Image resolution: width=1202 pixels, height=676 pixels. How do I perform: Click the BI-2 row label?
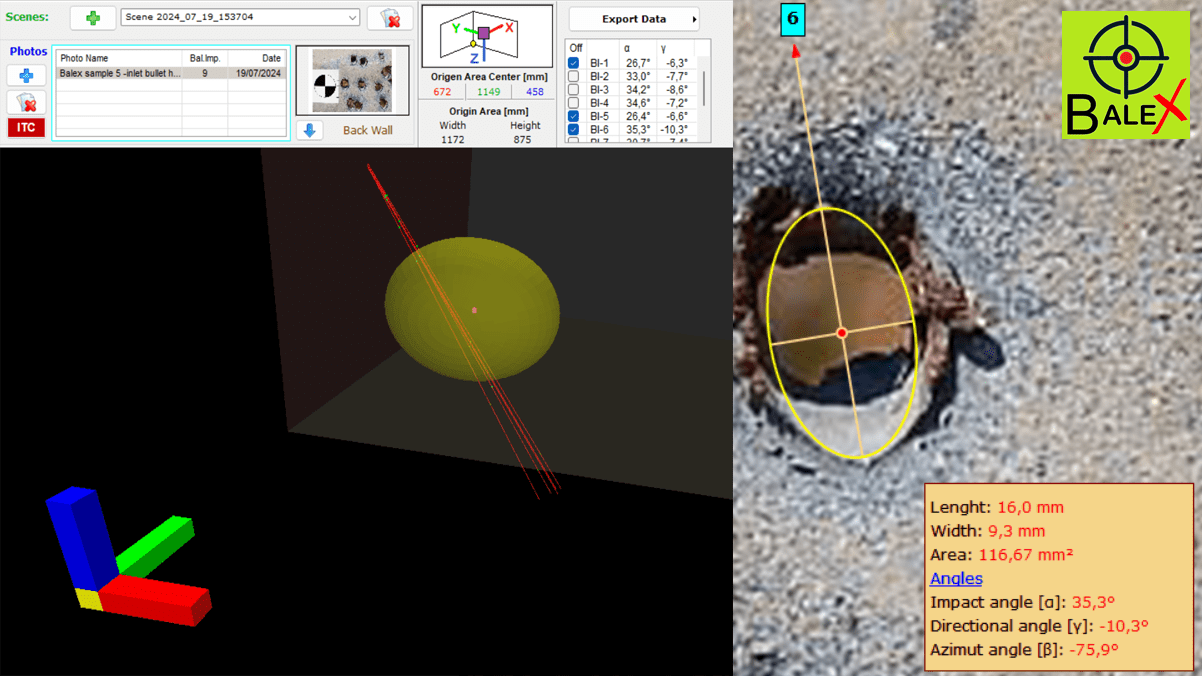click(599, 76)
